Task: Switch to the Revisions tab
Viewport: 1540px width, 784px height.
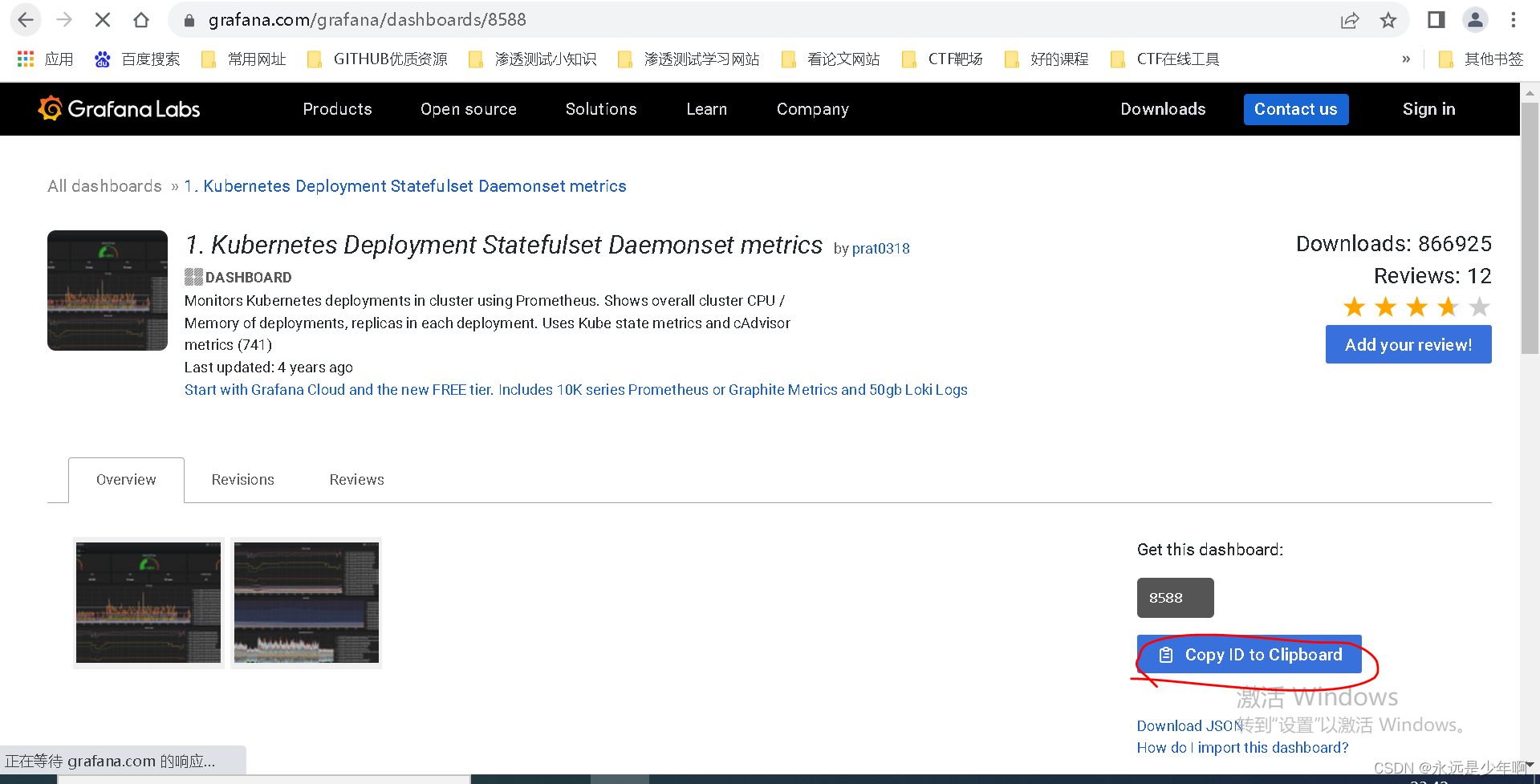Action: (x=242, y=480)
